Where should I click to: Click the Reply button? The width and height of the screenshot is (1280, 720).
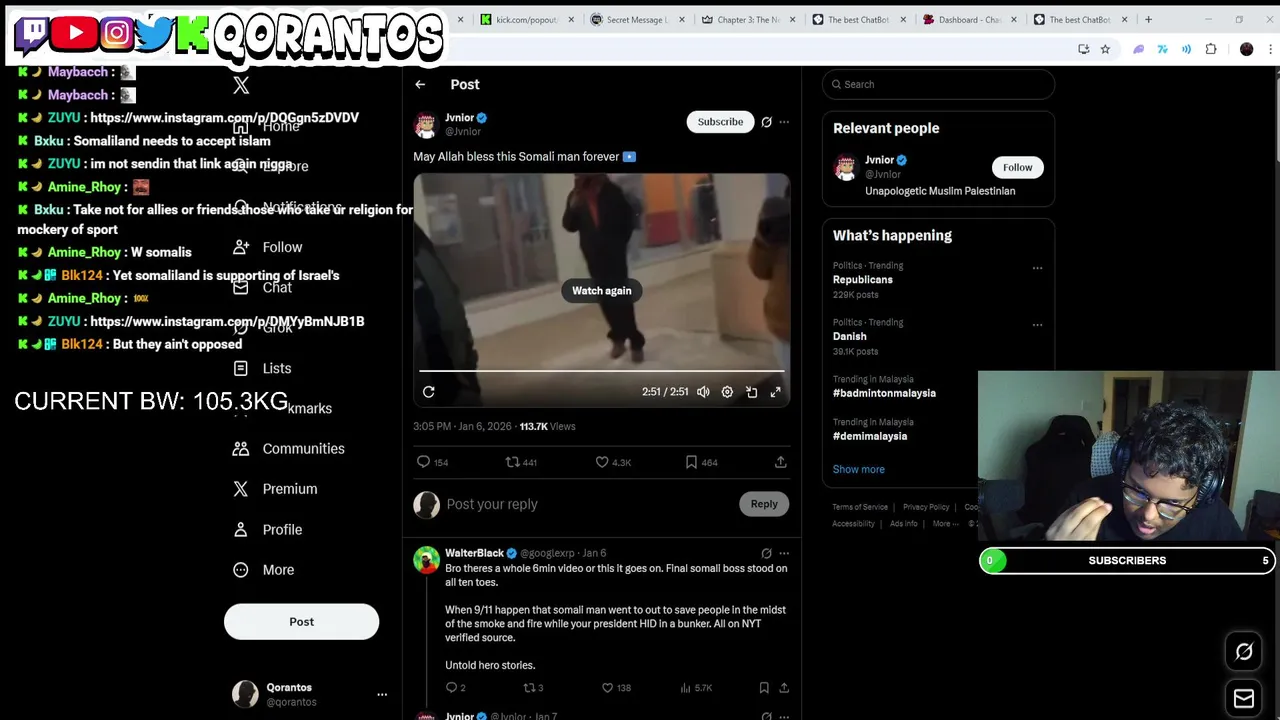click(764, 504)
